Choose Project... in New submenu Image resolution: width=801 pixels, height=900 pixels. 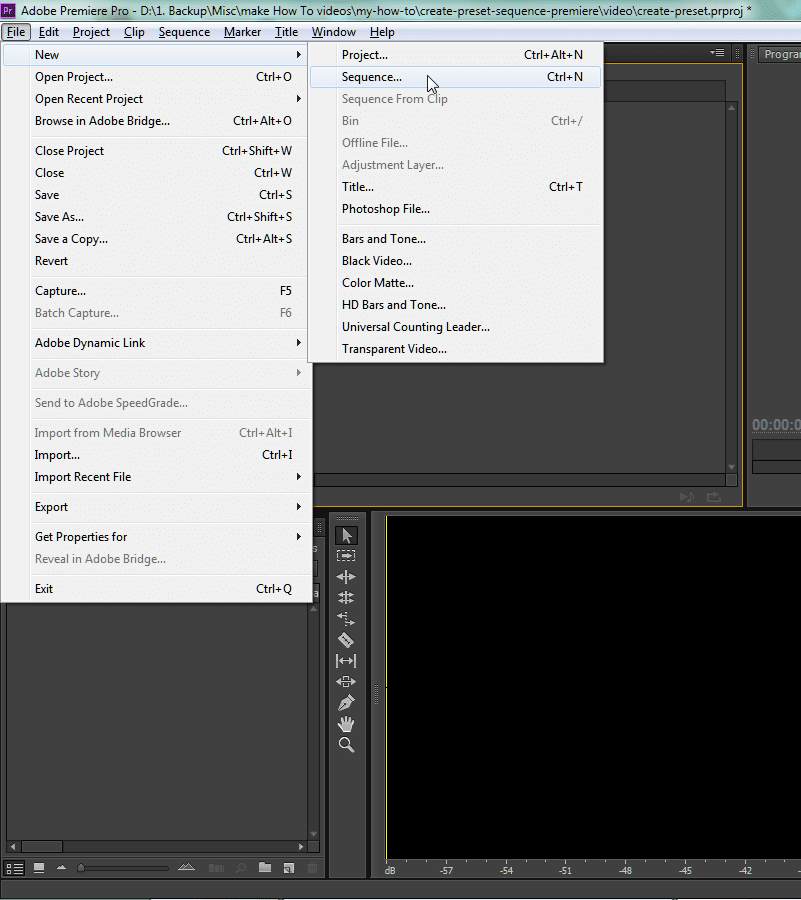coord(456,55)
